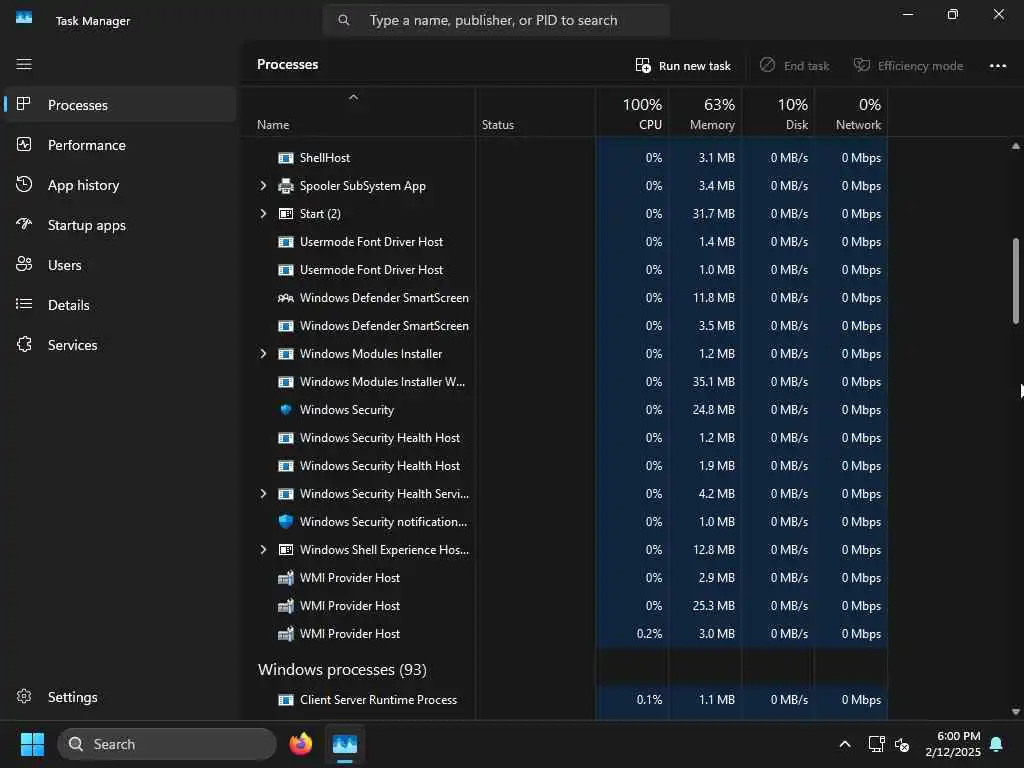Click the process search input field
Screen dimensions: 1024x768
click(x=496, y=20)
